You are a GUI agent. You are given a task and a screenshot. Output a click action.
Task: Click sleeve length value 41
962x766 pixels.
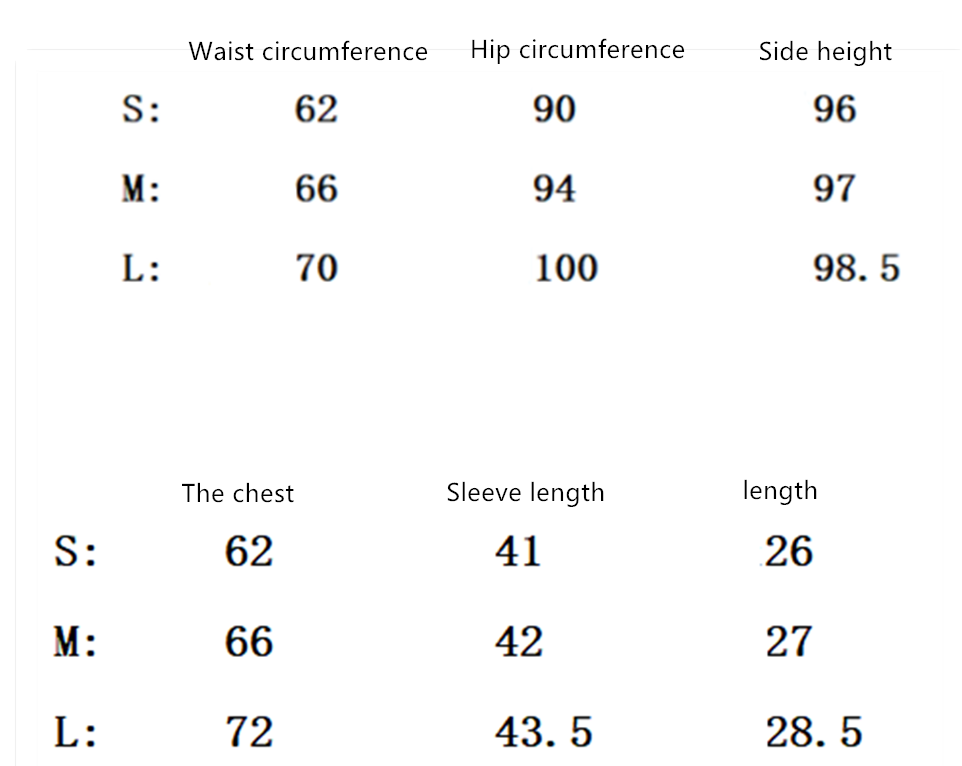point(518,551)
